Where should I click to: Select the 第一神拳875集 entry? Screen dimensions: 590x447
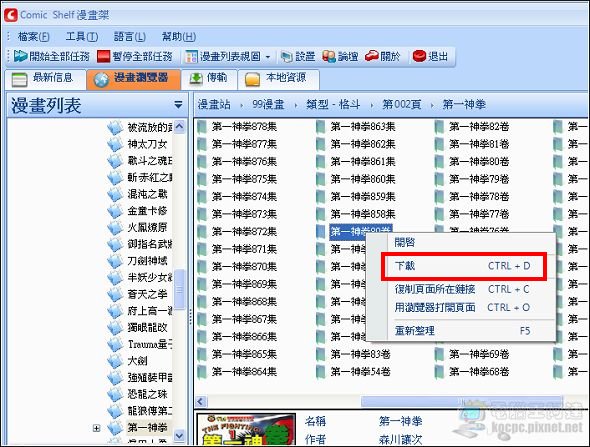click(x=244, y=179)
